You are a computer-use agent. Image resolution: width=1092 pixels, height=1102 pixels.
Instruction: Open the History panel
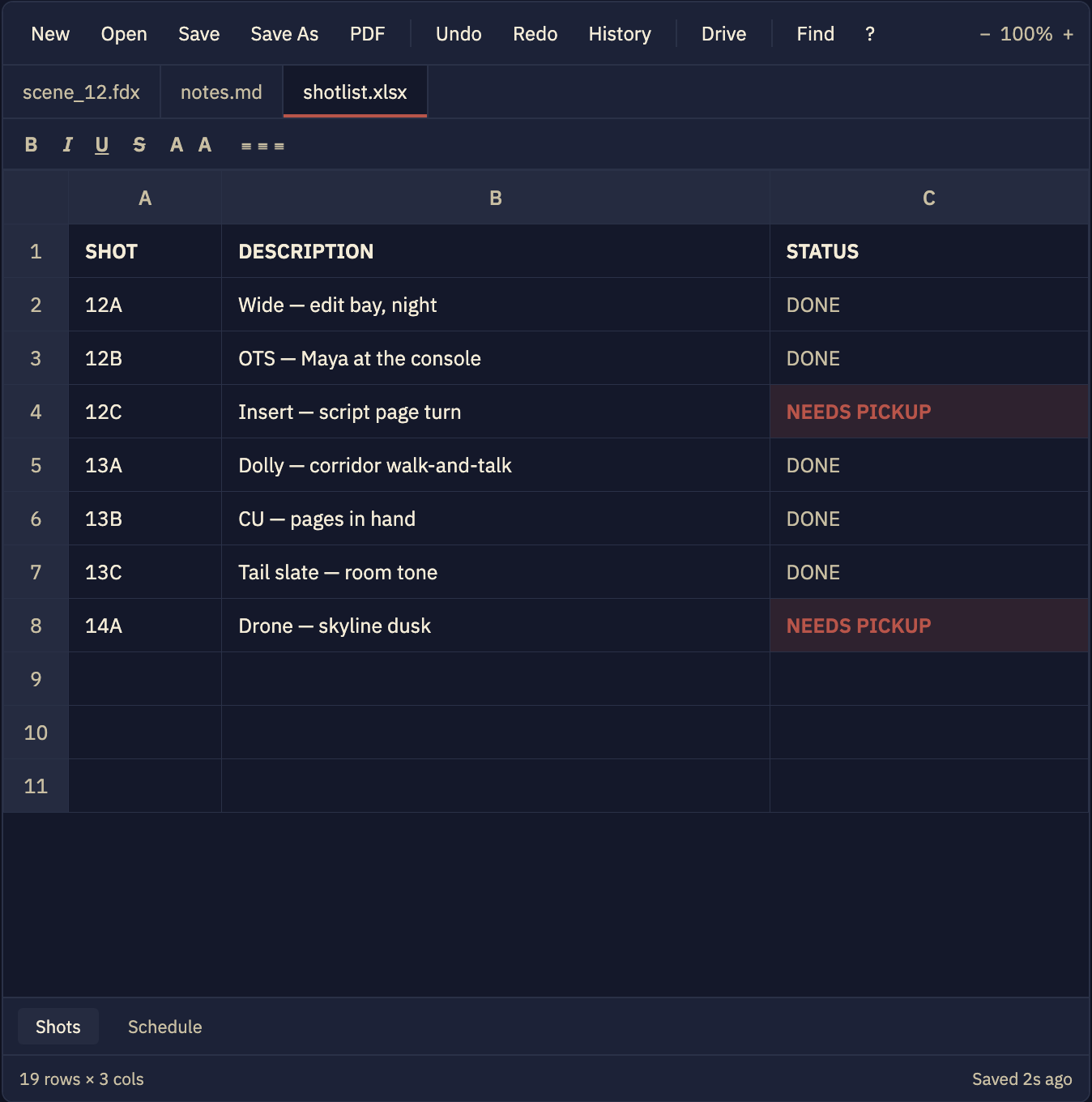click(x=620, y=34)
